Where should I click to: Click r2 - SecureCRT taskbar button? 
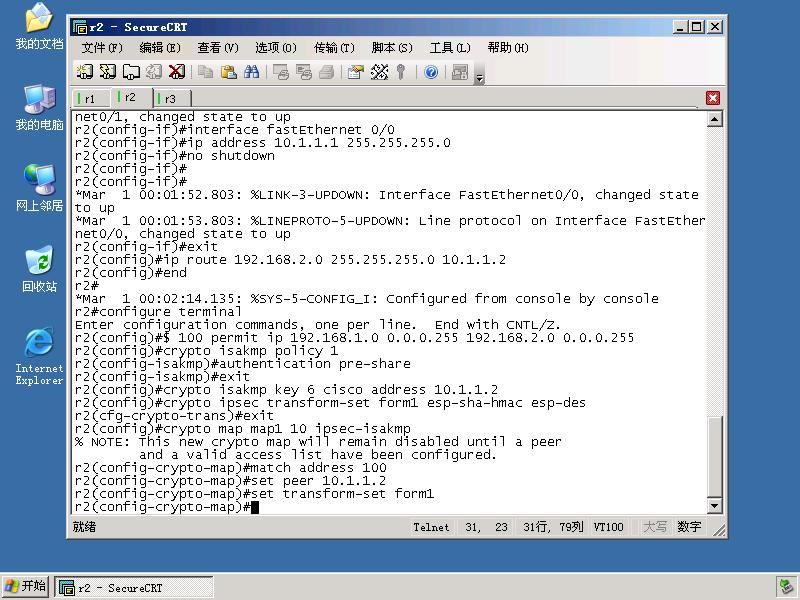(x=134, y=588)
